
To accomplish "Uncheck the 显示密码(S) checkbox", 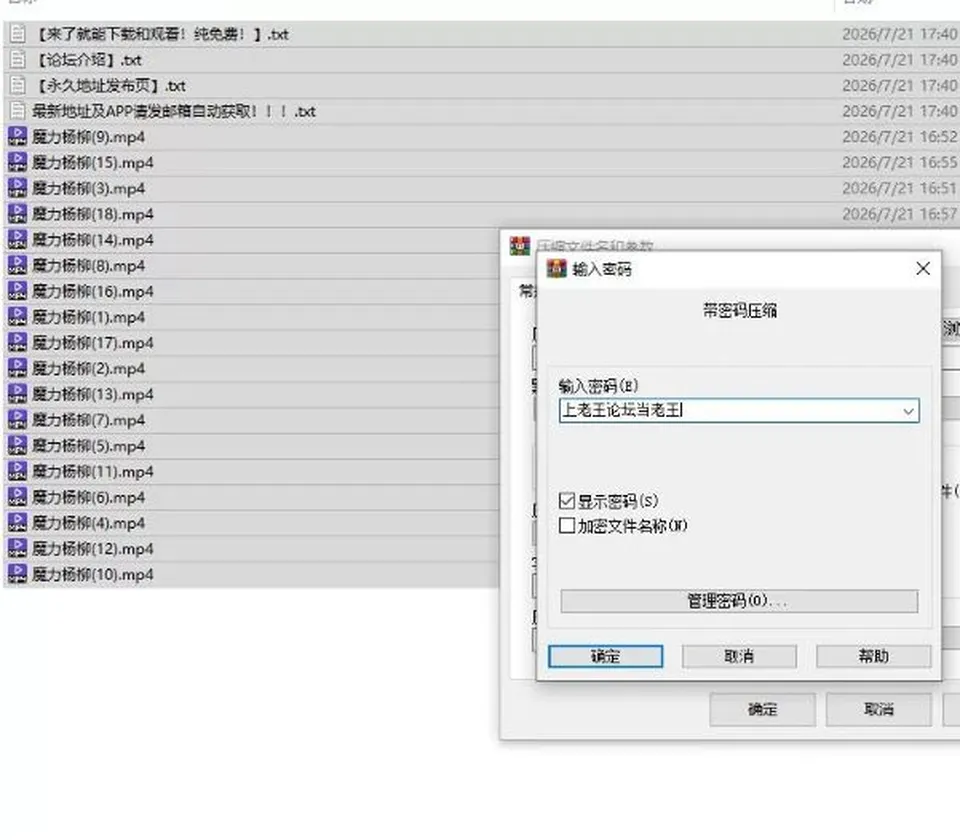I will click(567, 501).
